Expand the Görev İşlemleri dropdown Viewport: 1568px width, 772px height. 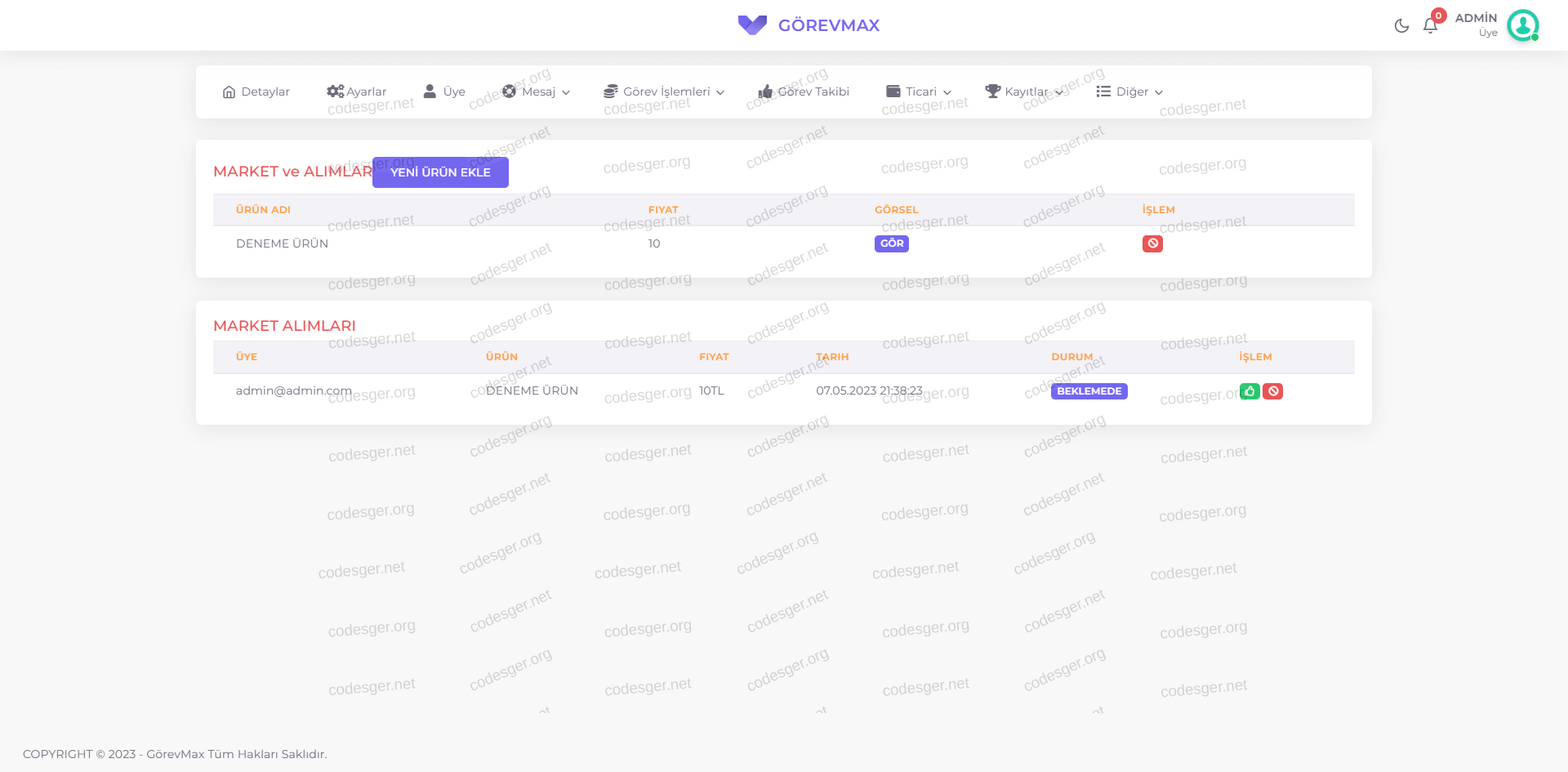coord(664,91)
